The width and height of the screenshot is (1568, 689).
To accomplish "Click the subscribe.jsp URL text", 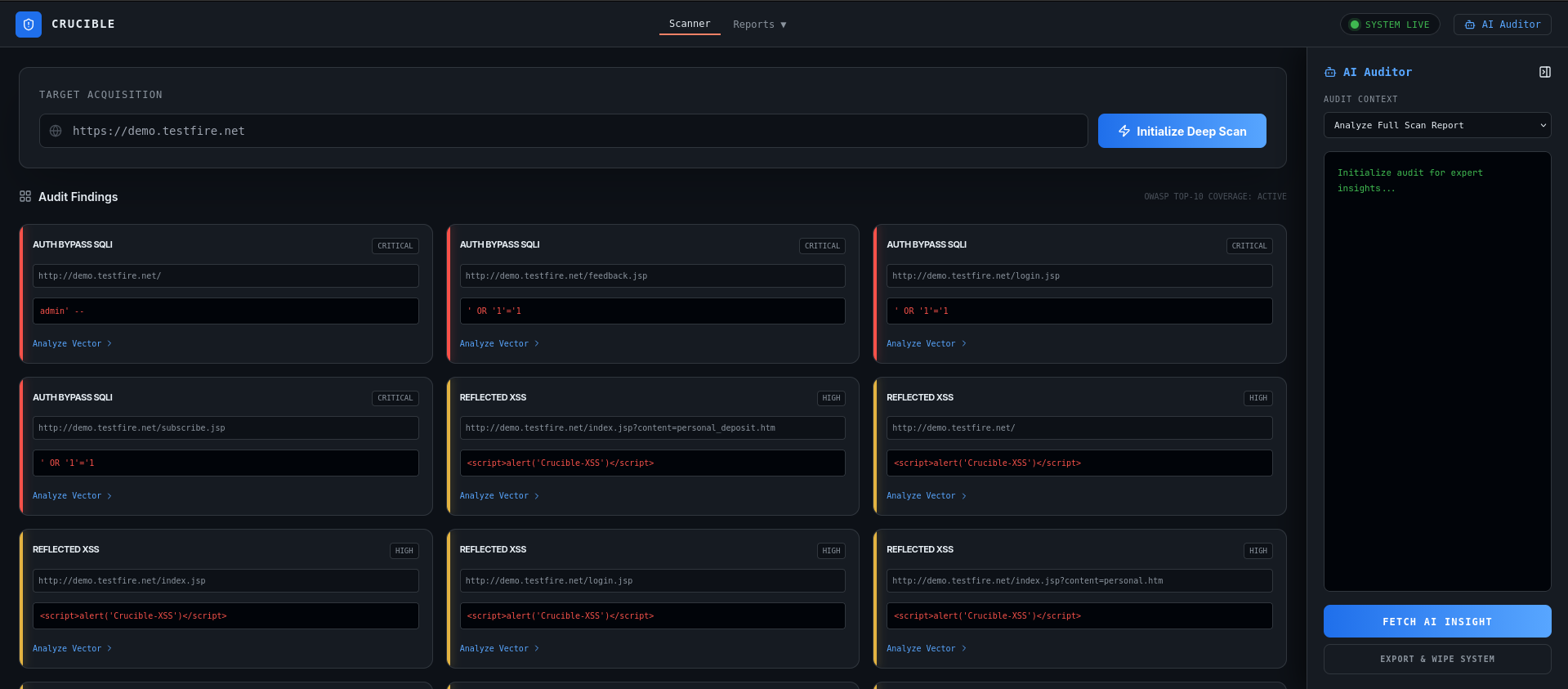I will (132, 427).
